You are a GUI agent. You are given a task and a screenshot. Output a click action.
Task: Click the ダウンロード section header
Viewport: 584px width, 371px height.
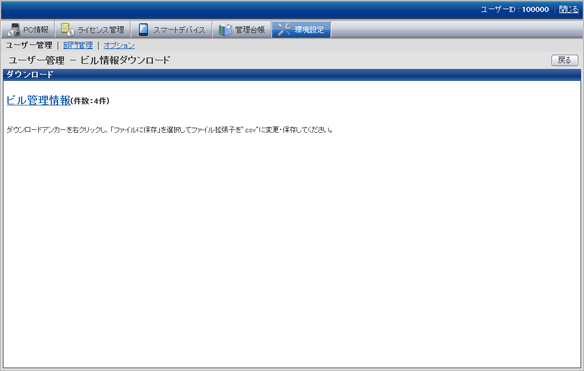pos(292,74)
